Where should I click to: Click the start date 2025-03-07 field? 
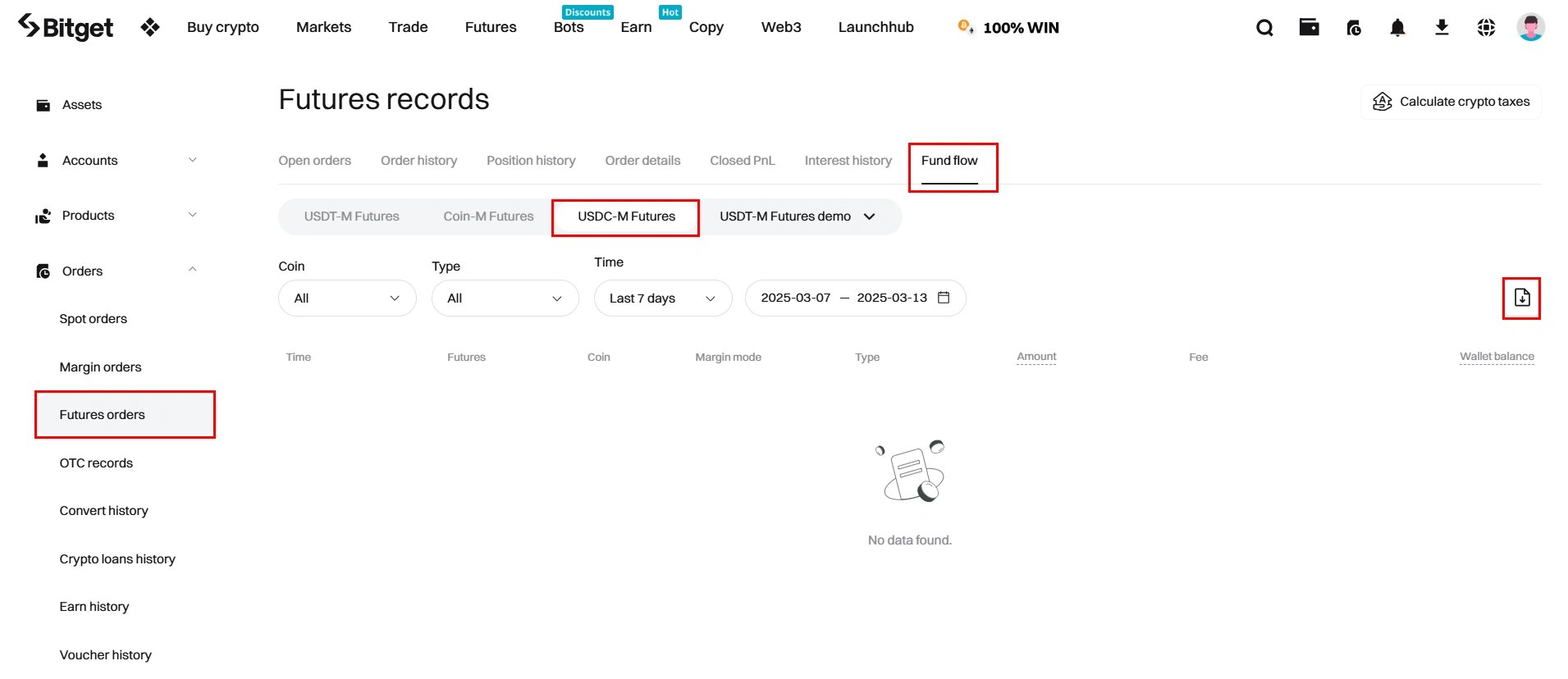(795, 298)
